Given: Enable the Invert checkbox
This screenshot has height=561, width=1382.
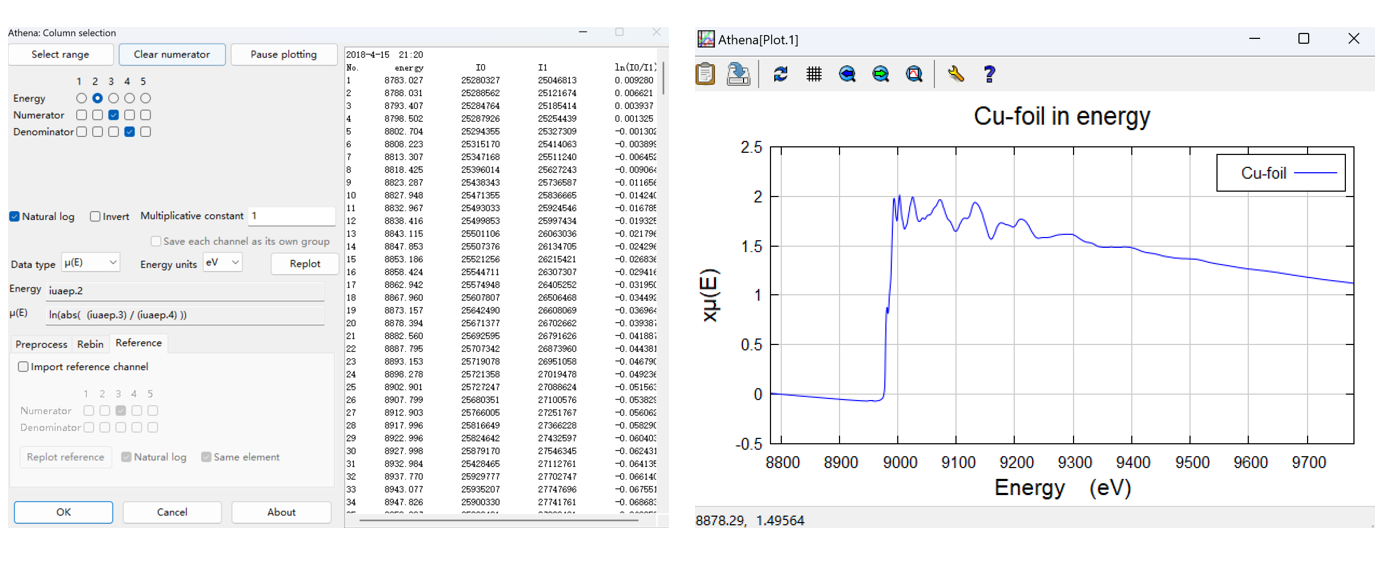Looking at the screenshot, I should (95, 216).
